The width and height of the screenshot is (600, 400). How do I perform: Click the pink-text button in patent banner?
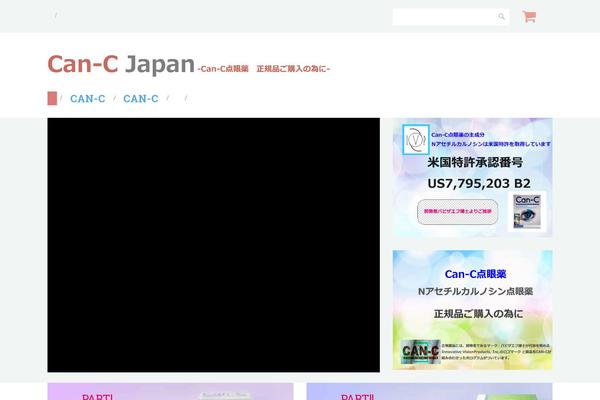[x=458, y=212]
